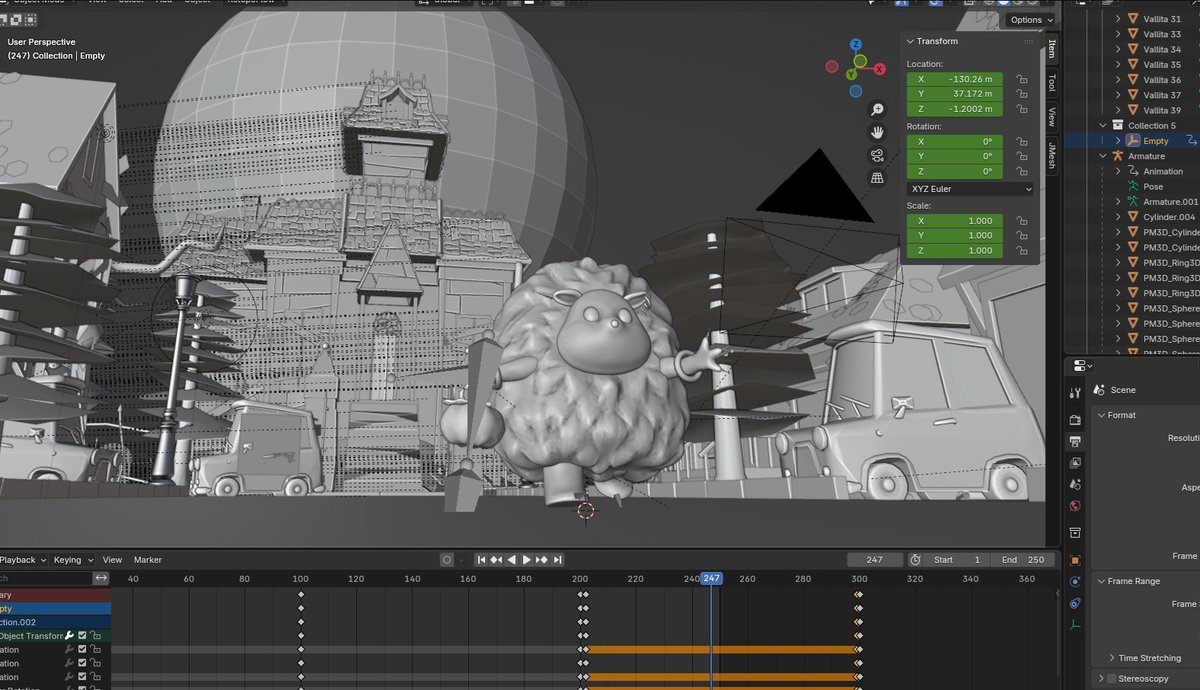Select Cylinder.004 in outliner
This screenshot has width=1200, height=690.
click(1169, 217)
